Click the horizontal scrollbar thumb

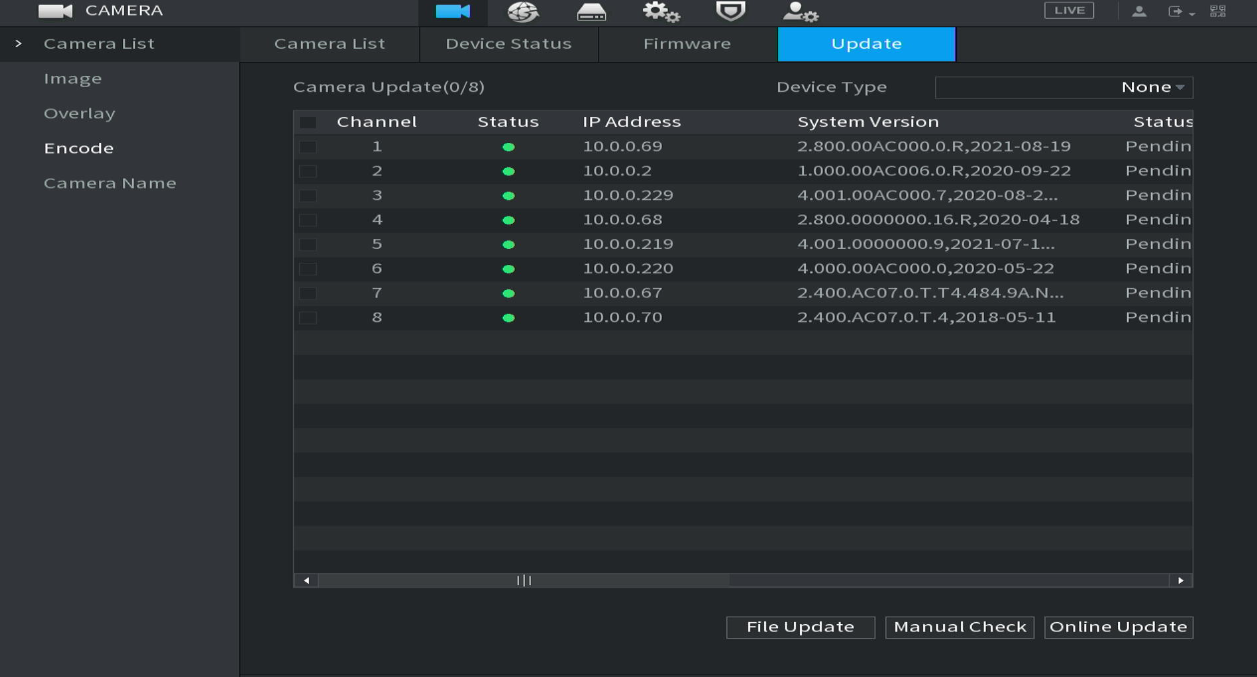524,580
